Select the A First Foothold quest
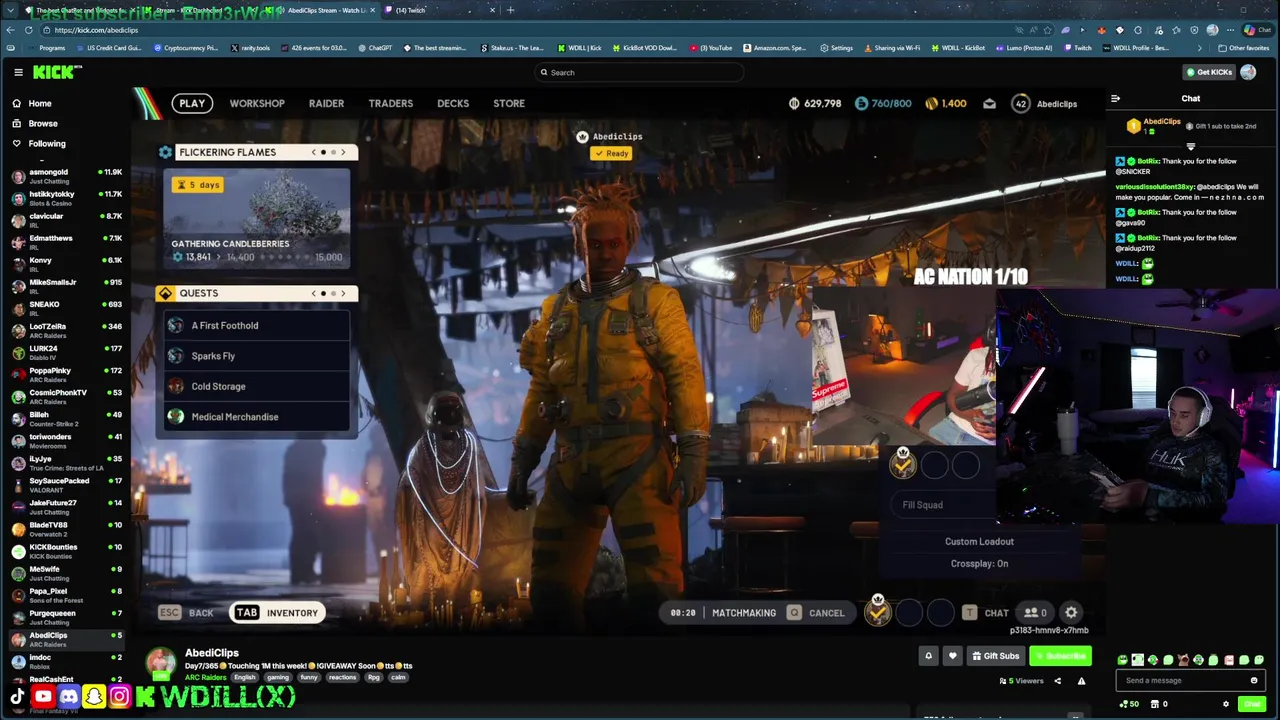This screenshot has width=1280, height=720. [x=257, y=325]
